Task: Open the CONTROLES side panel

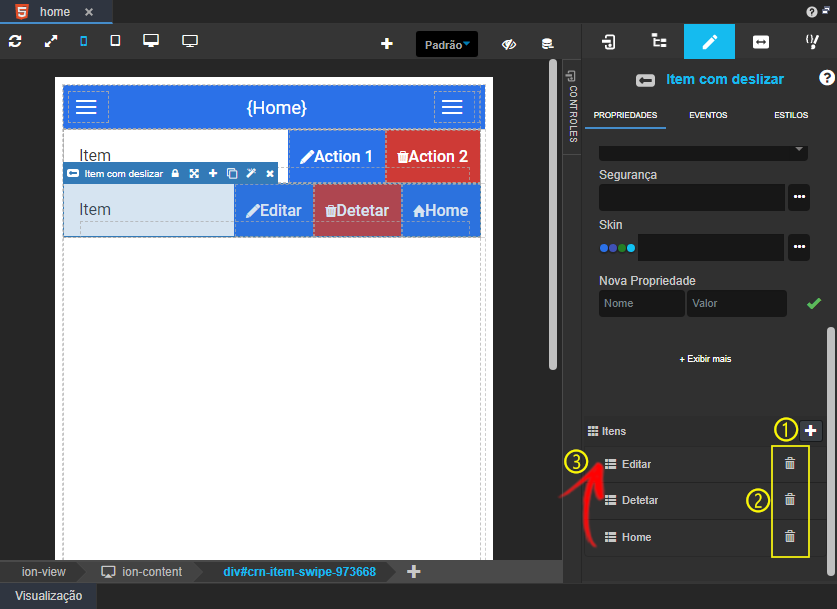Action: pos(572,107)
